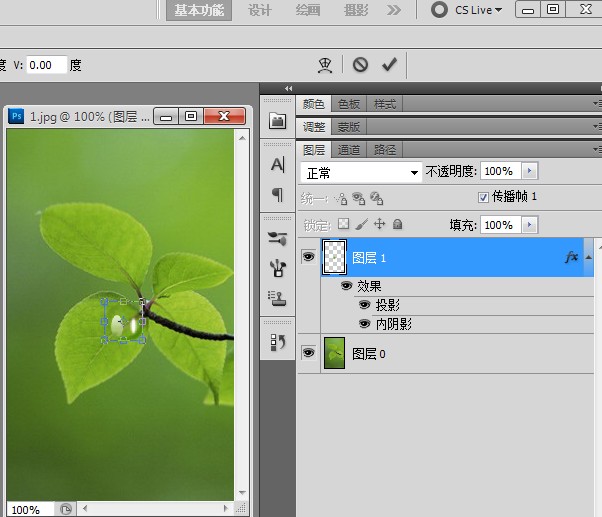Select the 图层 0 layer name
Image resolution: width=602 pixels, height=517 pixels.
369,353
